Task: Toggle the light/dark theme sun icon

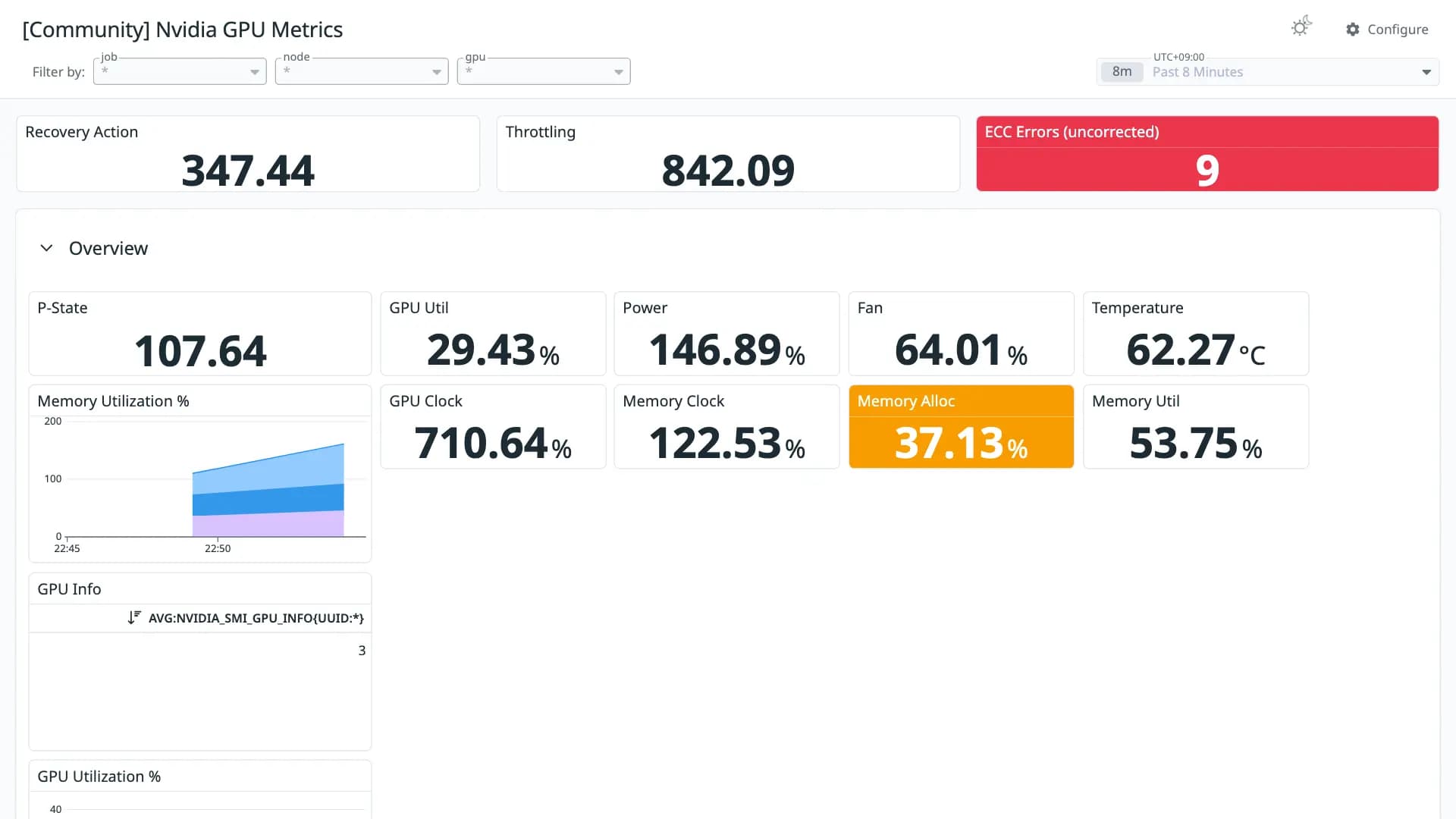Action: 1301,27
